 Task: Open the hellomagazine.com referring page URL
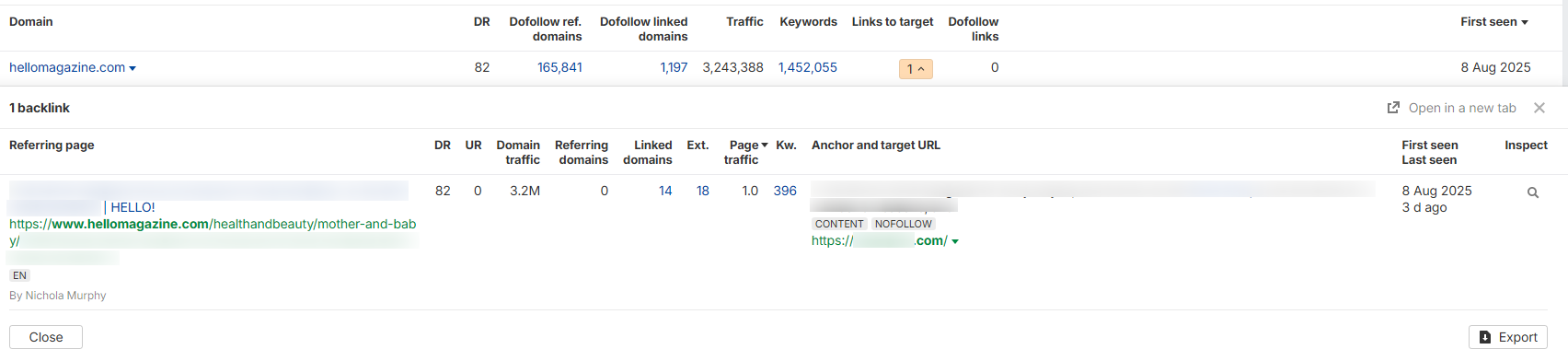213,232
